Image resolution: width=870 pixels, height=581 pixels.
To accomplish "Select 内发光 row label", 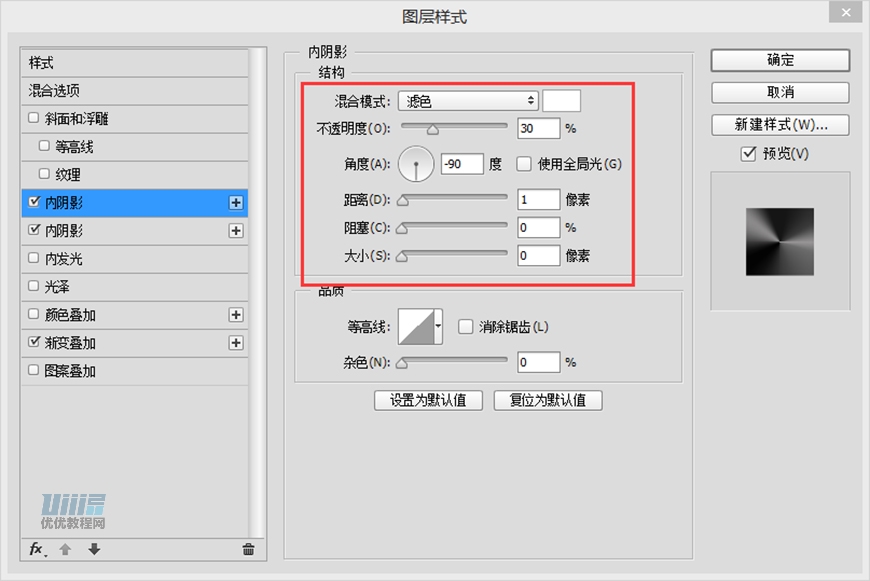I will (64, 259).
